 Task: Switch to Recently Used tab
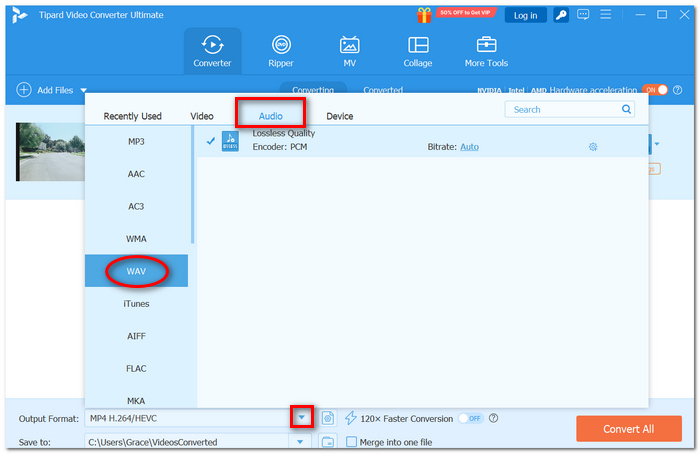tap(133, 116)
